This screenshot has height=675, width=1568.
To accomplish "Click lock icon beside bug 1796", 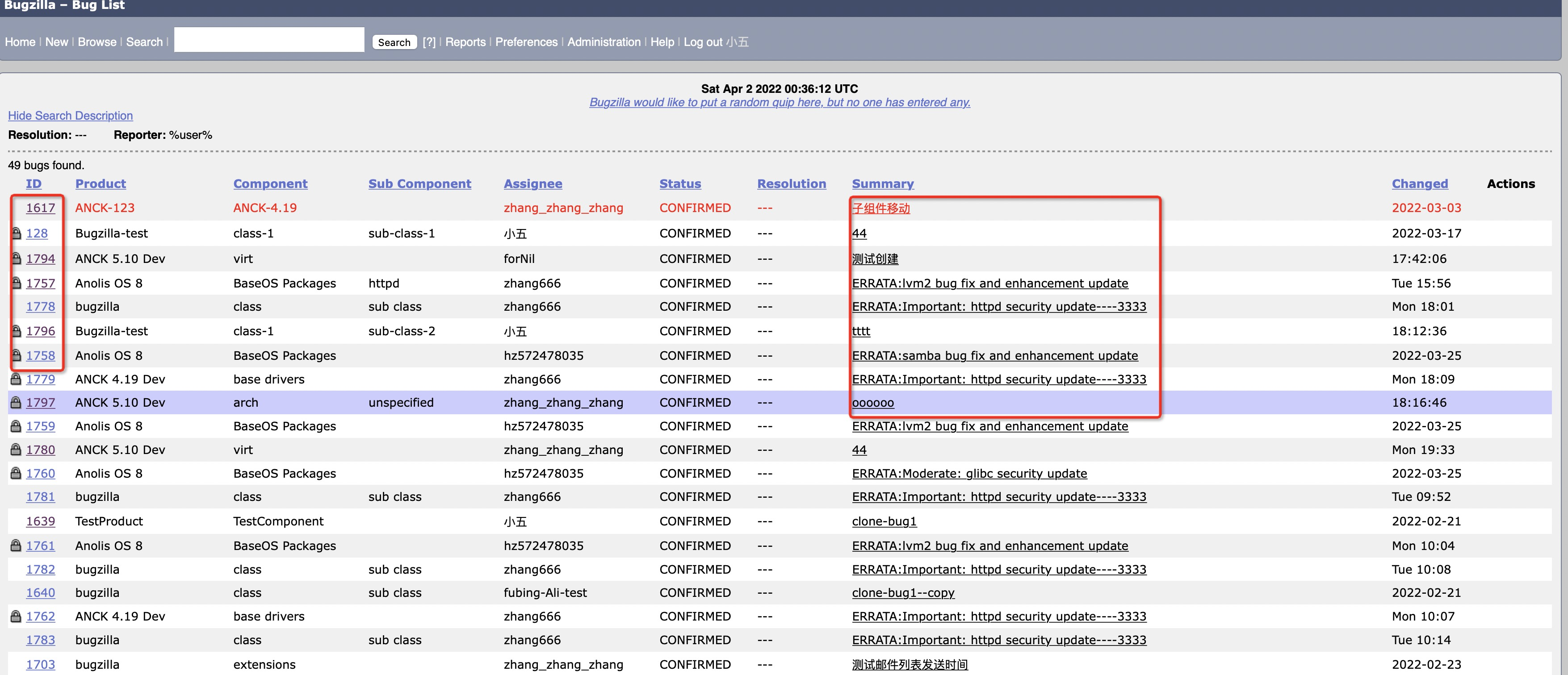I will 17,331.
